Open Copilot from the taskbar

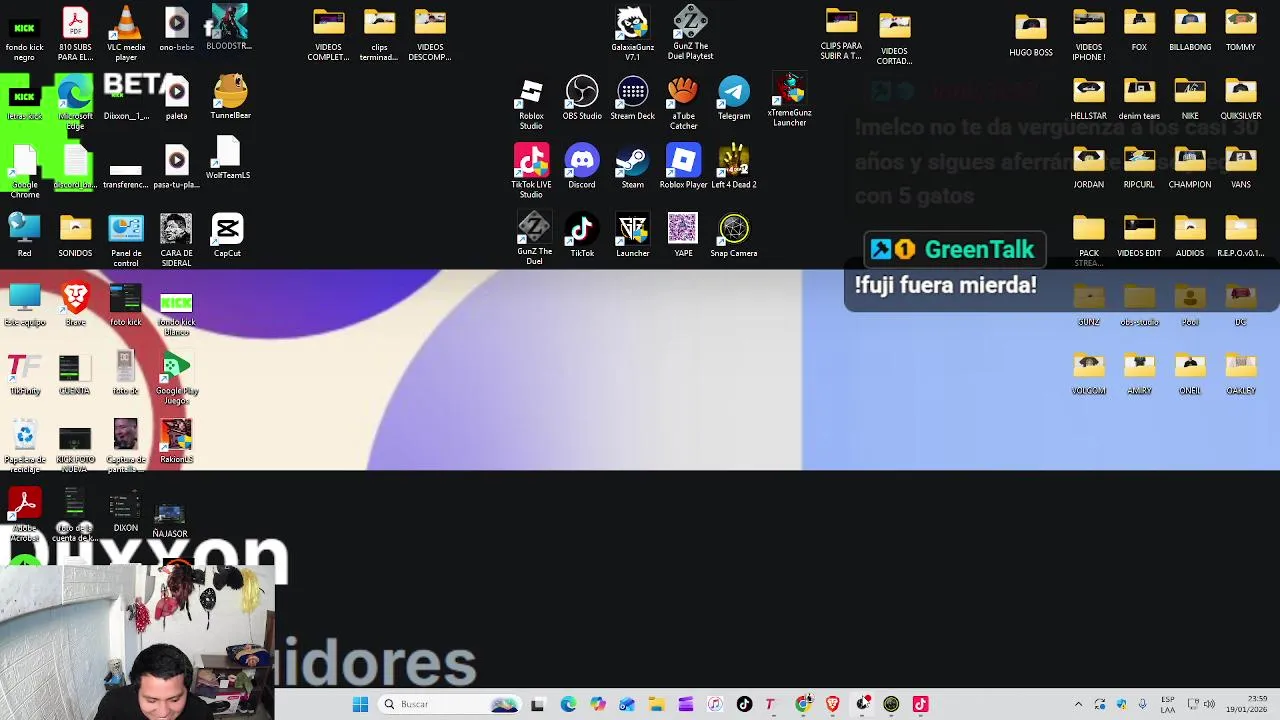(597, 704)
